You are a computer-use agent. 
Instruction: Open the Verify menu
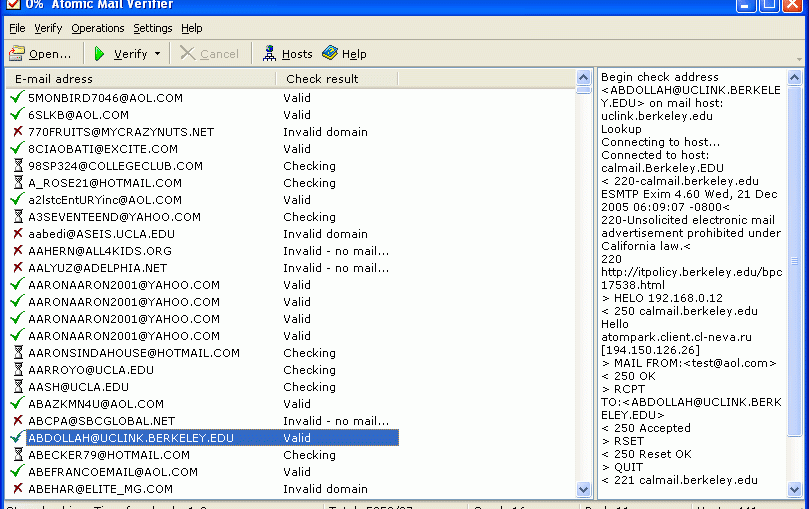(x=48, y=28)
